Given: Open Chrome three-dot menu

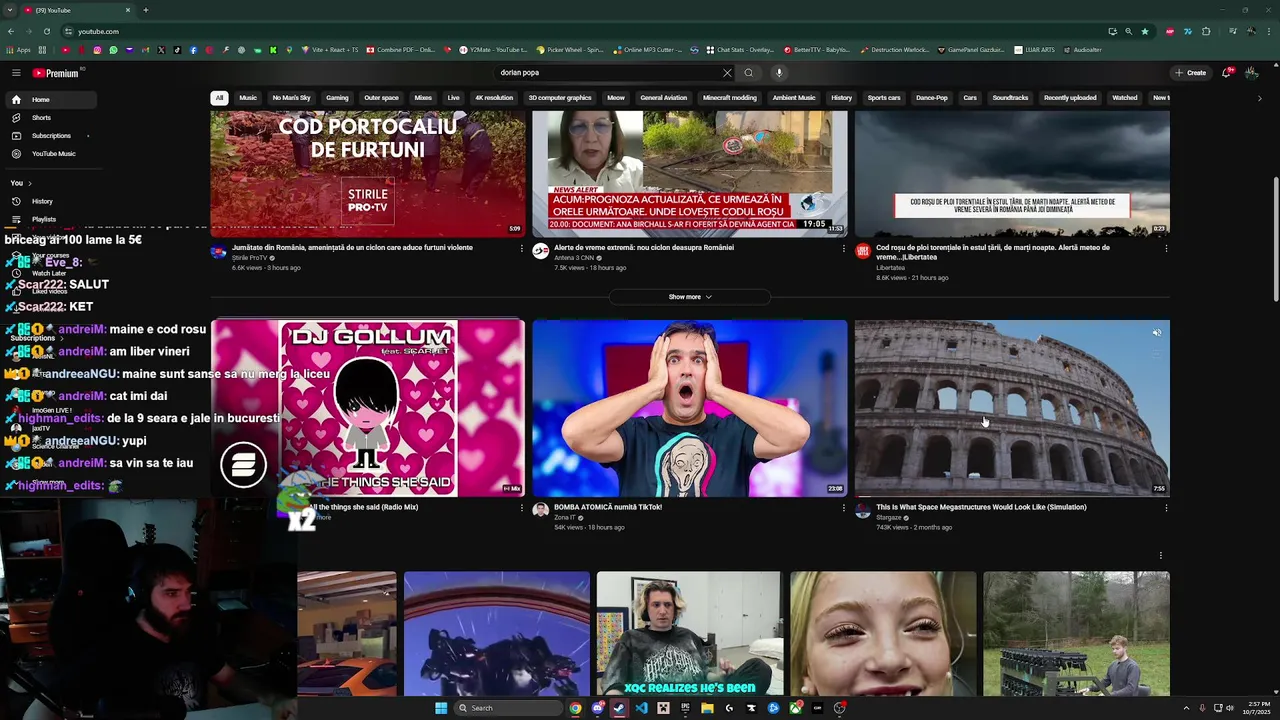Looking at the screenshot, I should [1268, 31].
